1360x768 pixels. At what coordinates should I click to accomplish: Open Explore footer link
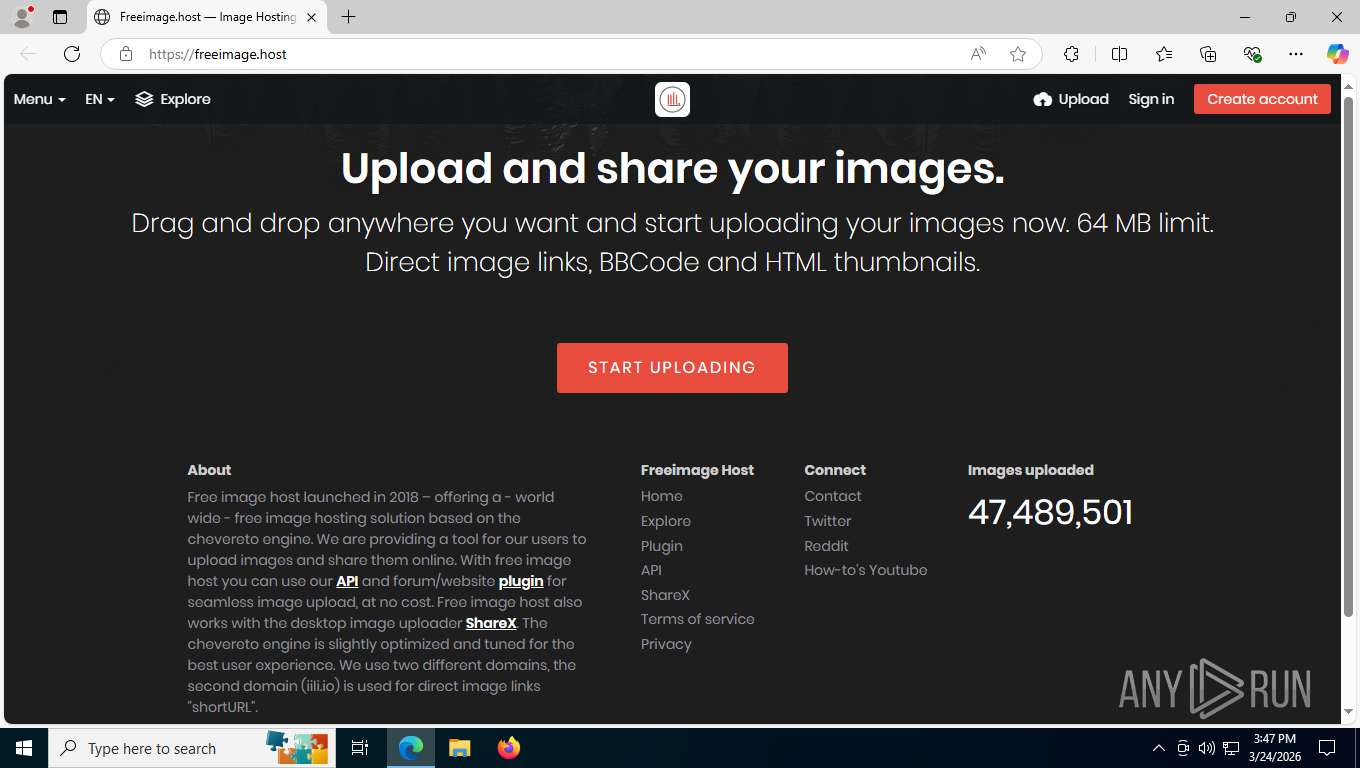point(666,521)
